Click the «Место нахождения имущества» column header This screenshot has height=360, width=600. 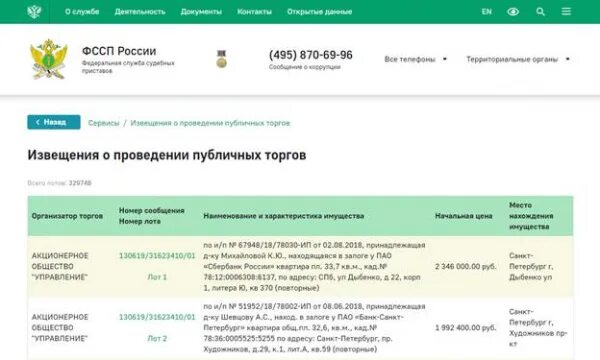click(x=531, y=216)
